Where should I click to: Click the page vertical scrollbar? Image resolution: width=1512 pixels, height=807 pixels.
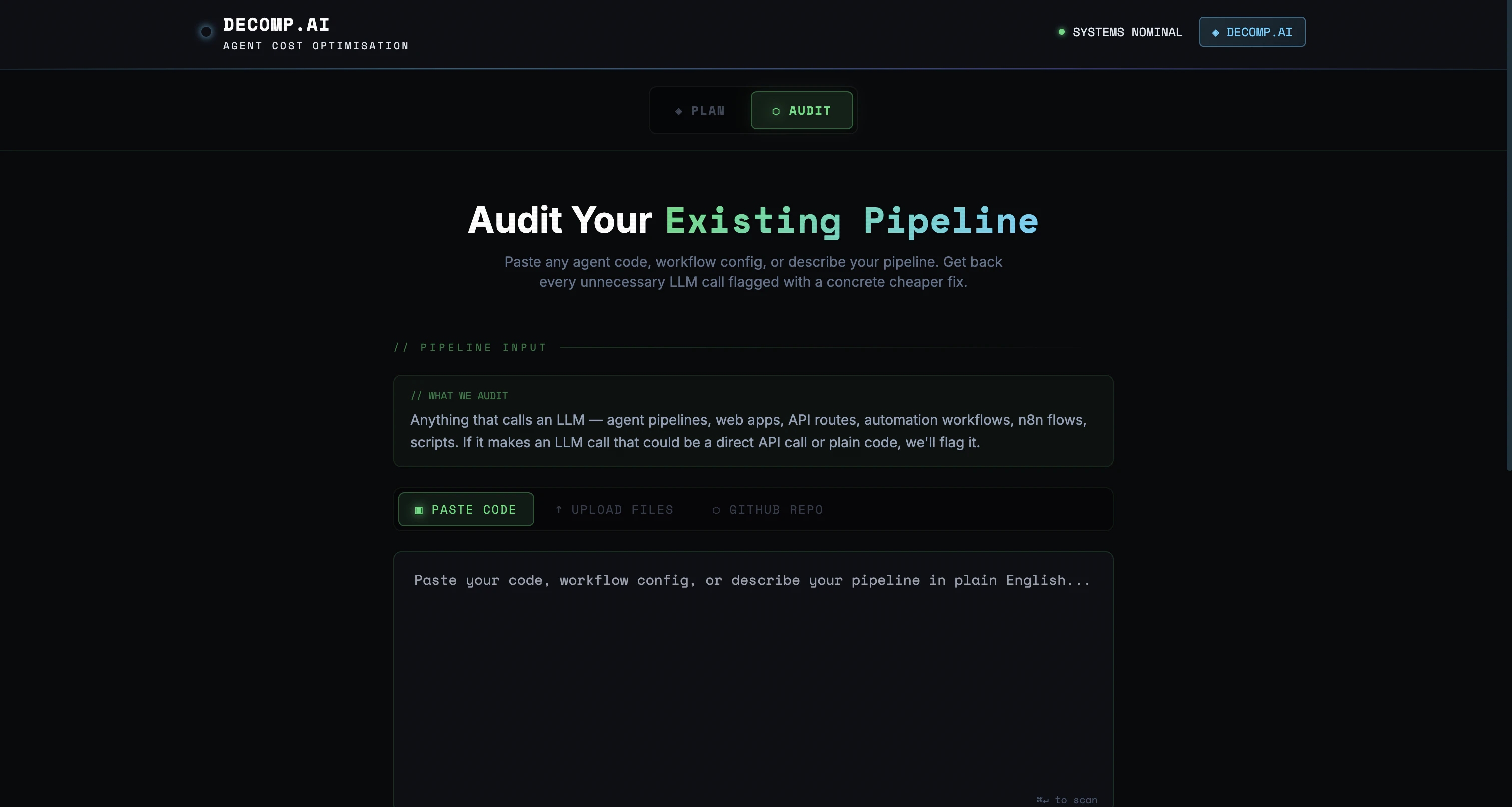pos(1508,235)
